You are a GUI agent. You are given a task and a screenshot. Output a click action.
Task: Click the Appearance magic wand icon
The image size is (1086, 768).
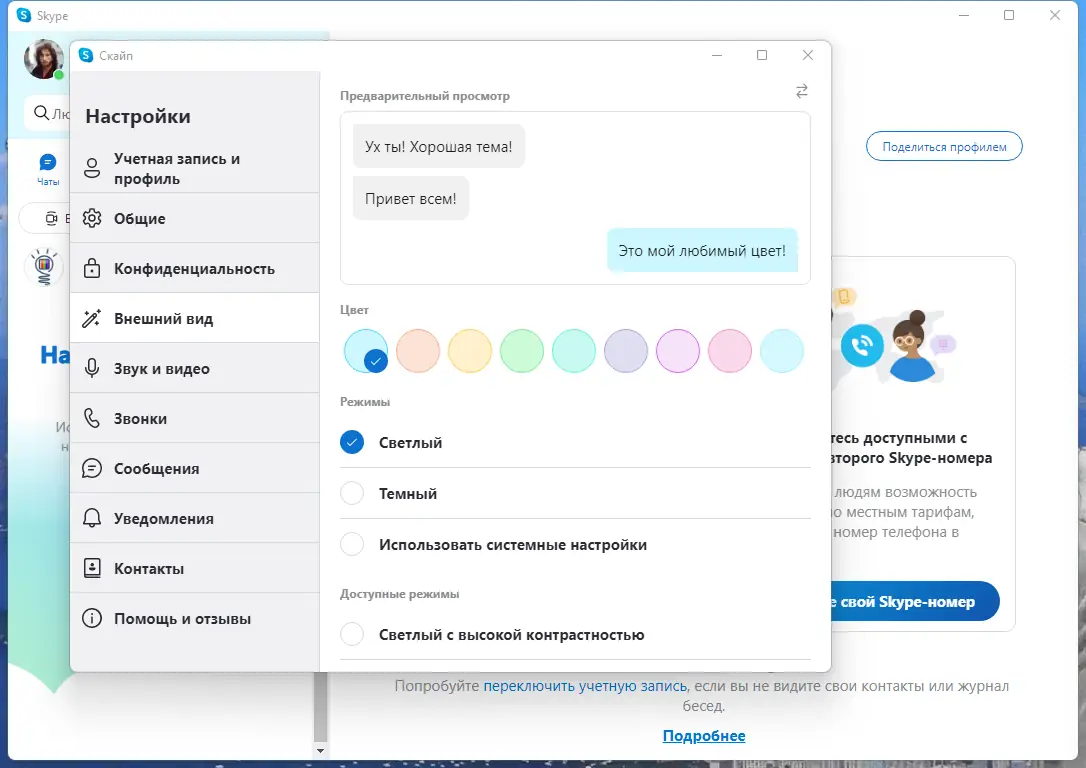click(92, 319)
